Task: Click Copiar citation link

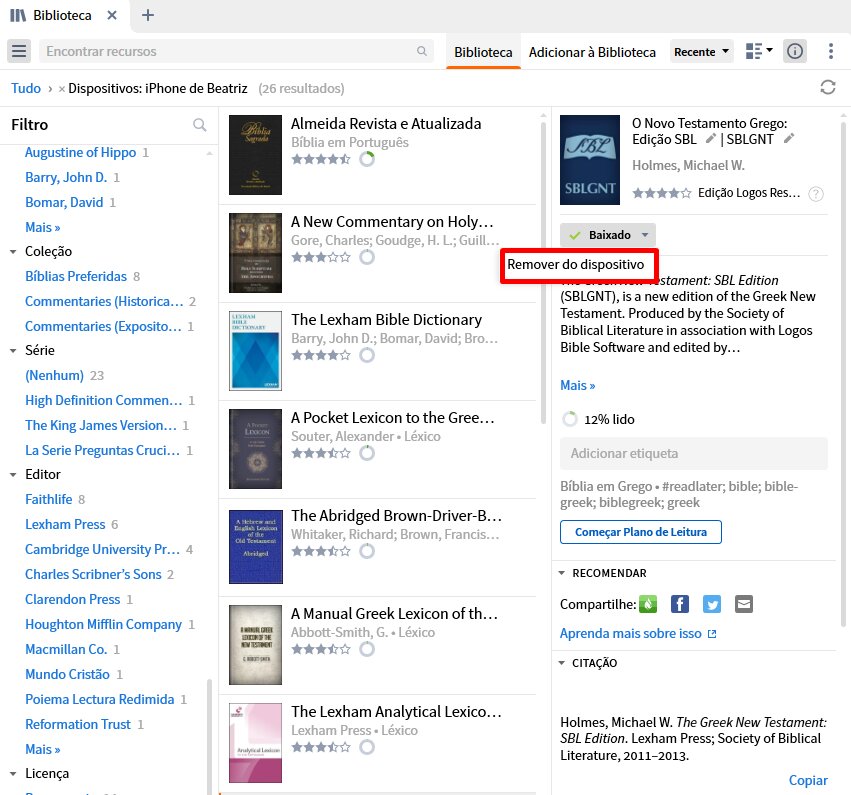Action: click(x=808, y=780)
